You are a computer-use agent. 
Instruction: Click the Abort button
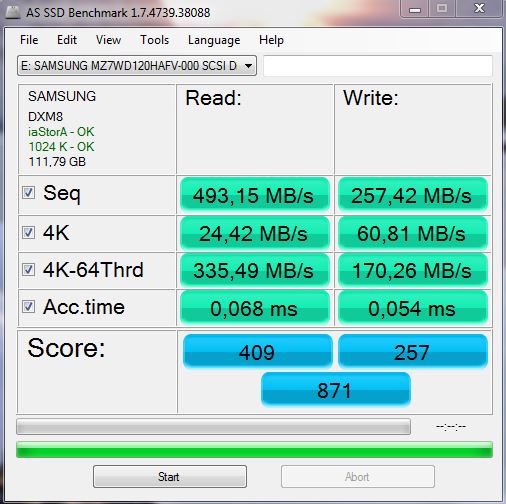click(358, 477)
